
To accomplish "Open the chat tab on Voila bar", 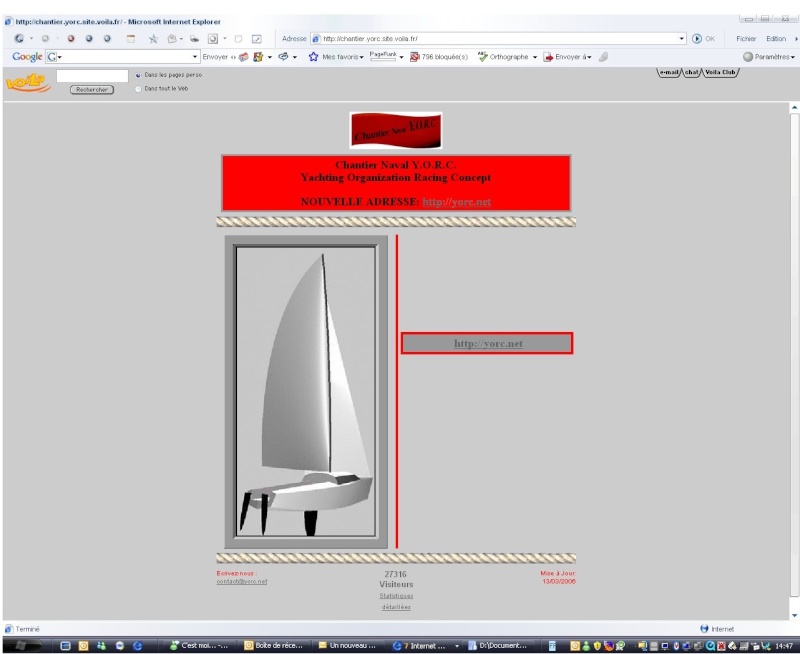I will click(x=692, y=72).
